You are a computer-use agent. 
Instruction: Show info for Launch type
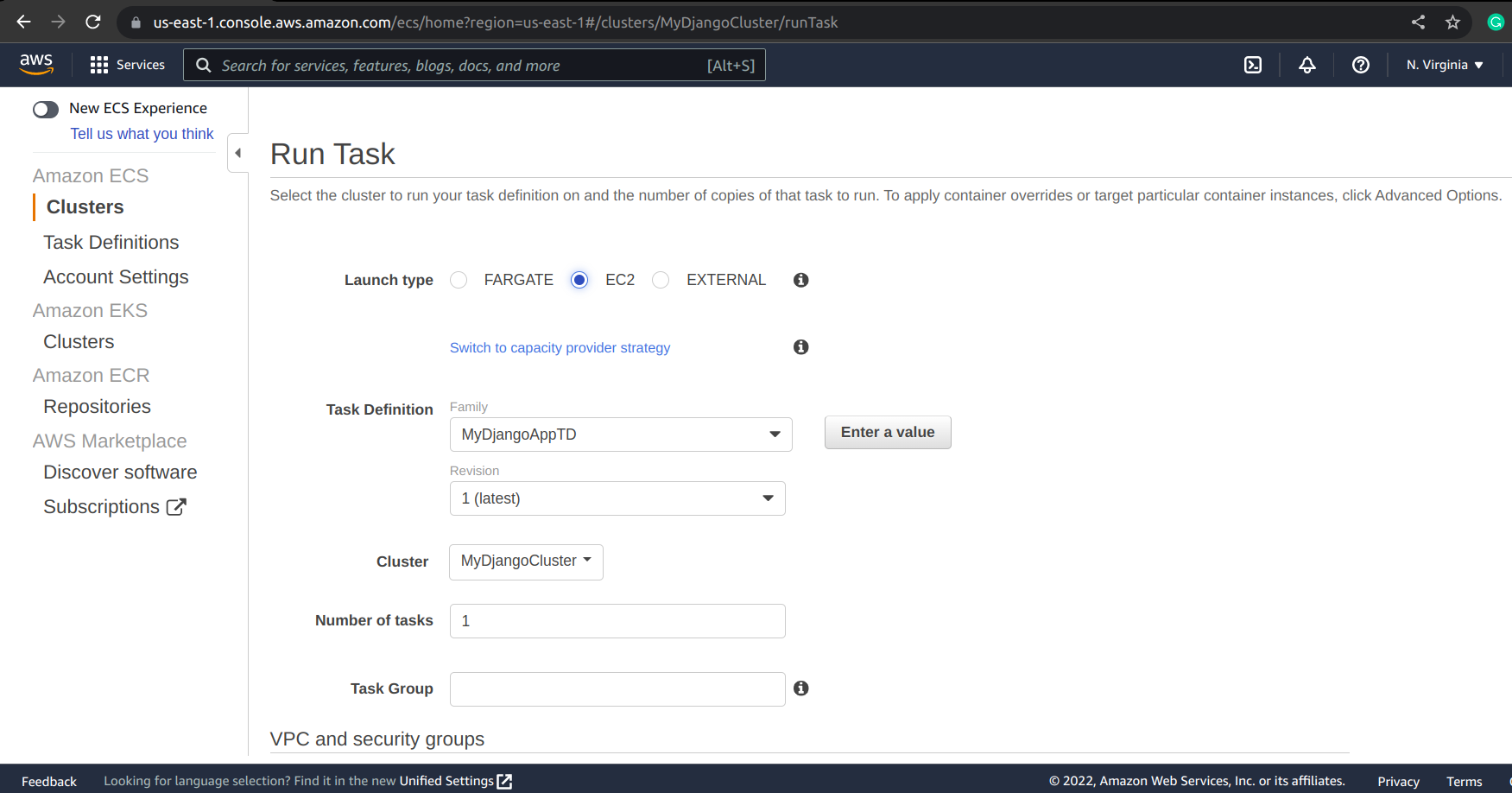[x=800, y=280]
